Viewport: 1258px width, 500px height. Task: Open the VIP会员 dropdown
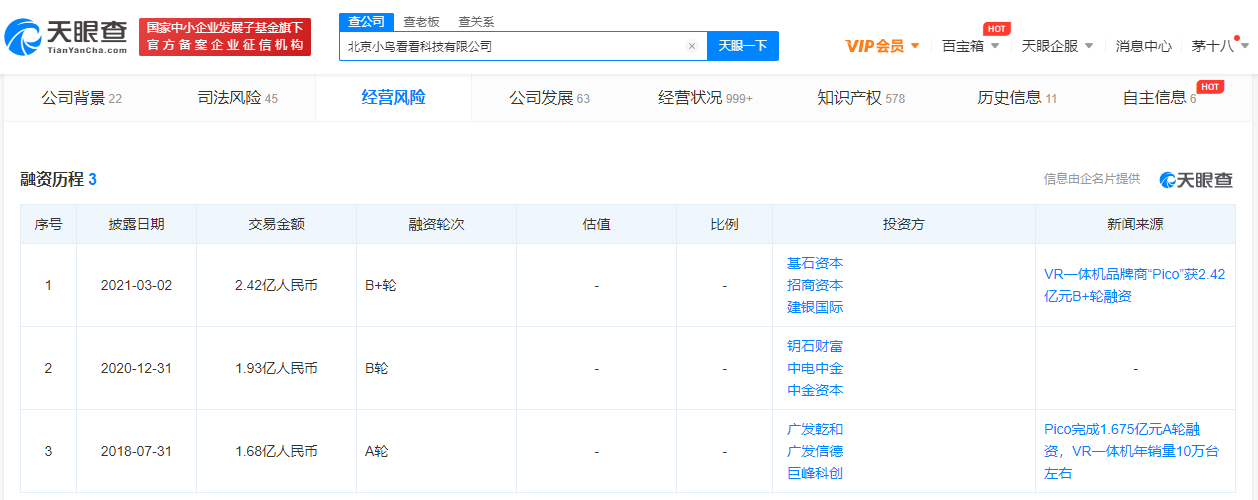(882, 46)
